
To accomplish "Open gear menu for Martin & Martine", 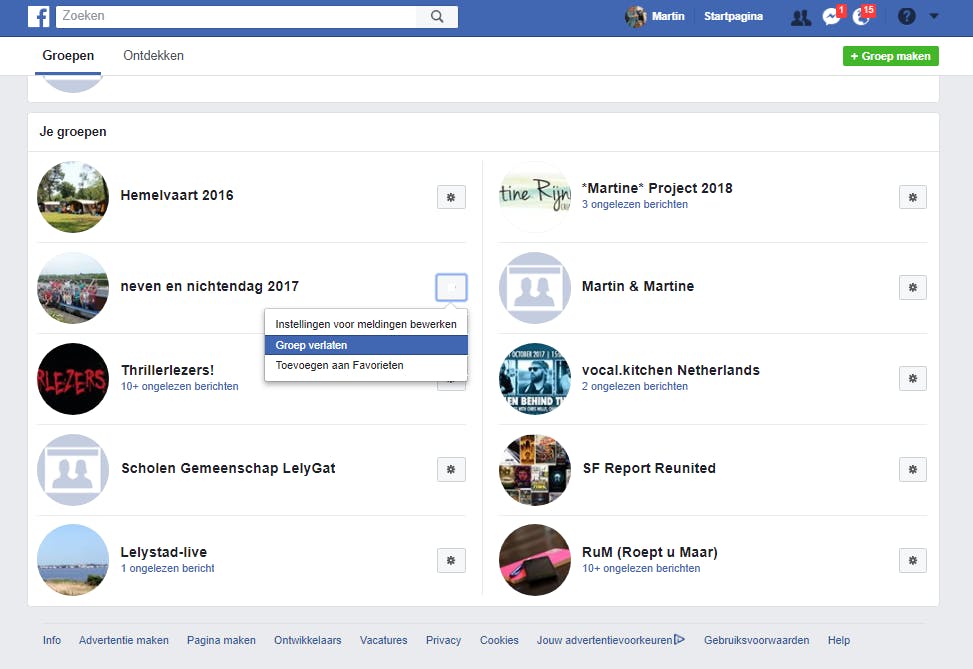I will click(913, 287).
